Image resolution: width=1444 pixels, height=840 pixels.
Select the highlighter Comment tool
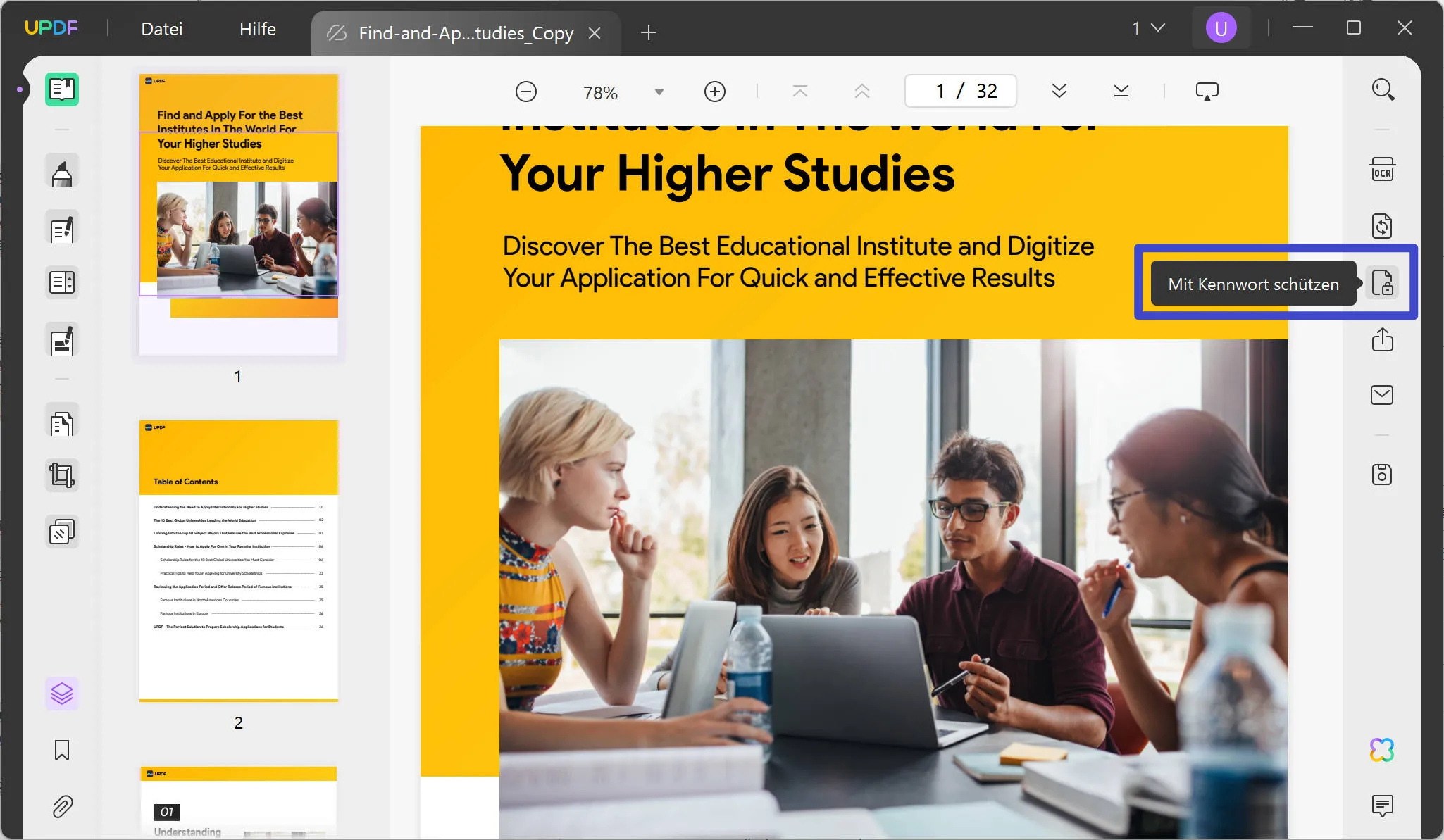coord(62,172)
